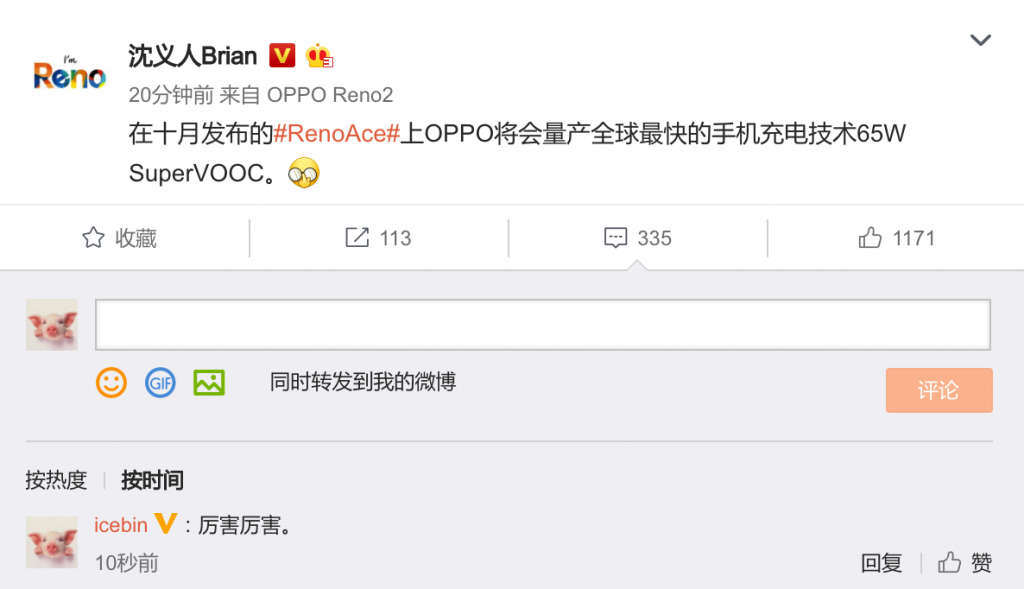Expand the post options chevron menu

tap(980, 40)
